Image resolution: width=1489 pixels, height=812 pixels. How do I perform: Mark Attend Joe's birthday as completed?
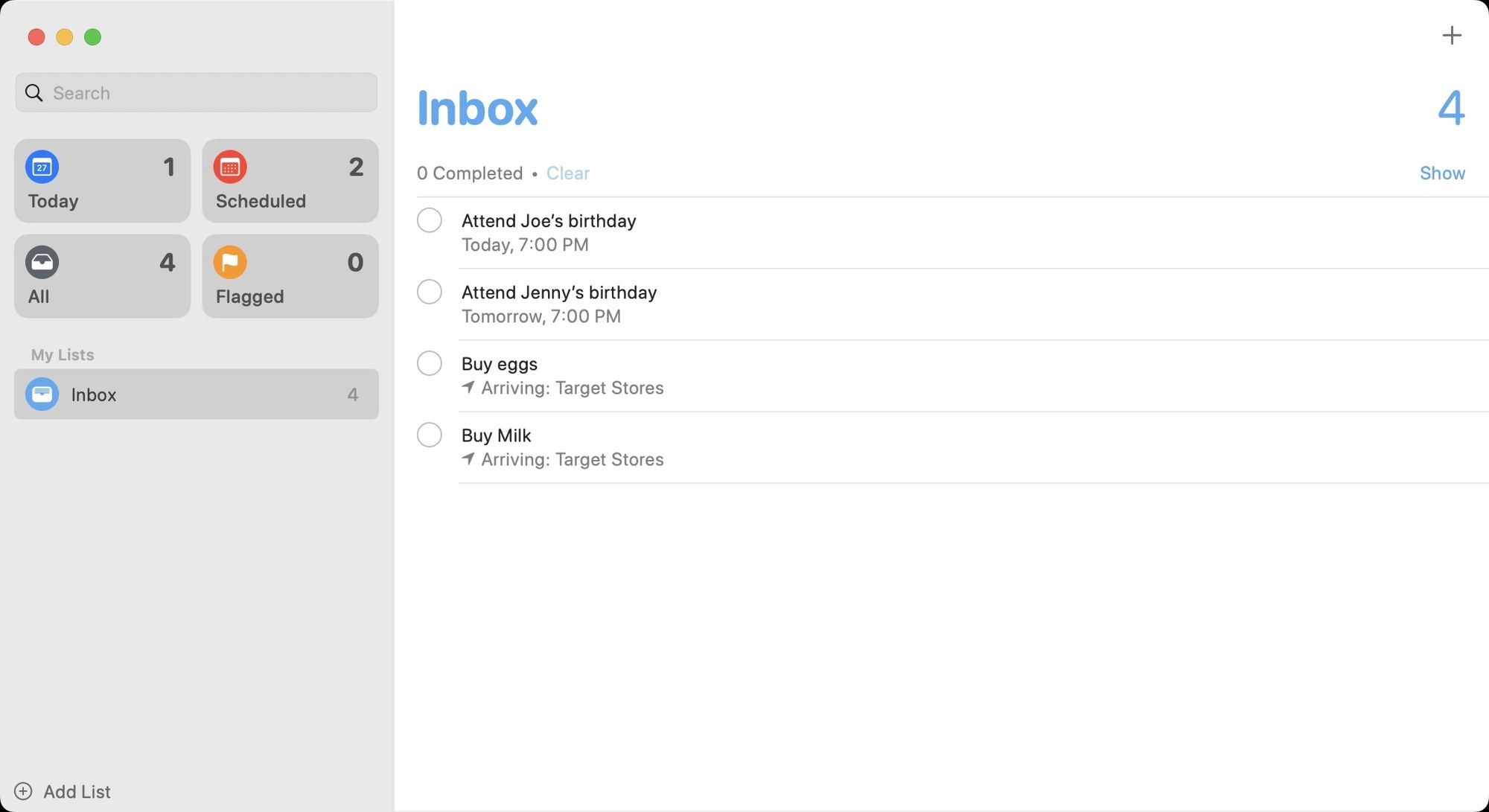(430, 220)
